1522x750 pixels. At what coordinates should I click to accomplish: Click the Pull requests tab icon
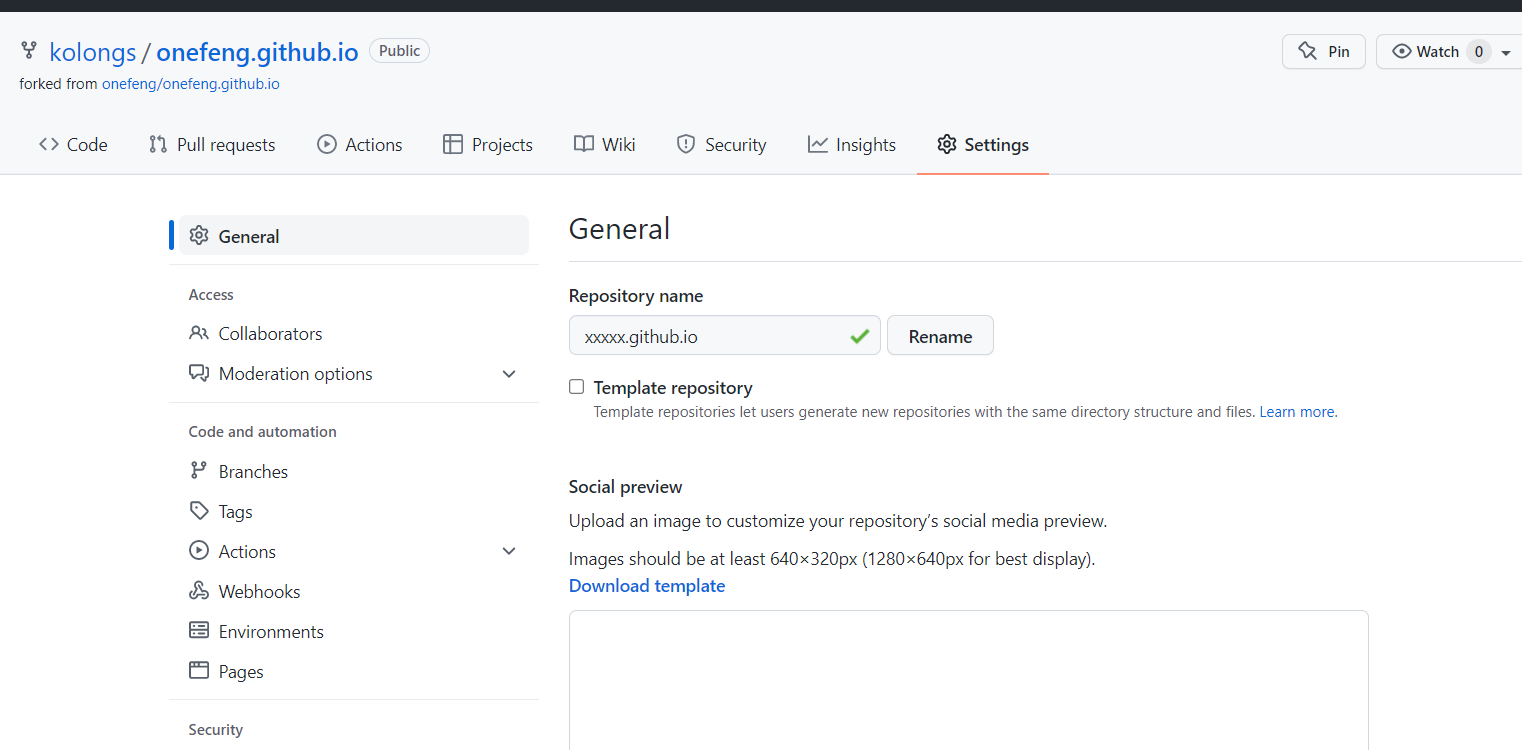[x=158, y=145]
